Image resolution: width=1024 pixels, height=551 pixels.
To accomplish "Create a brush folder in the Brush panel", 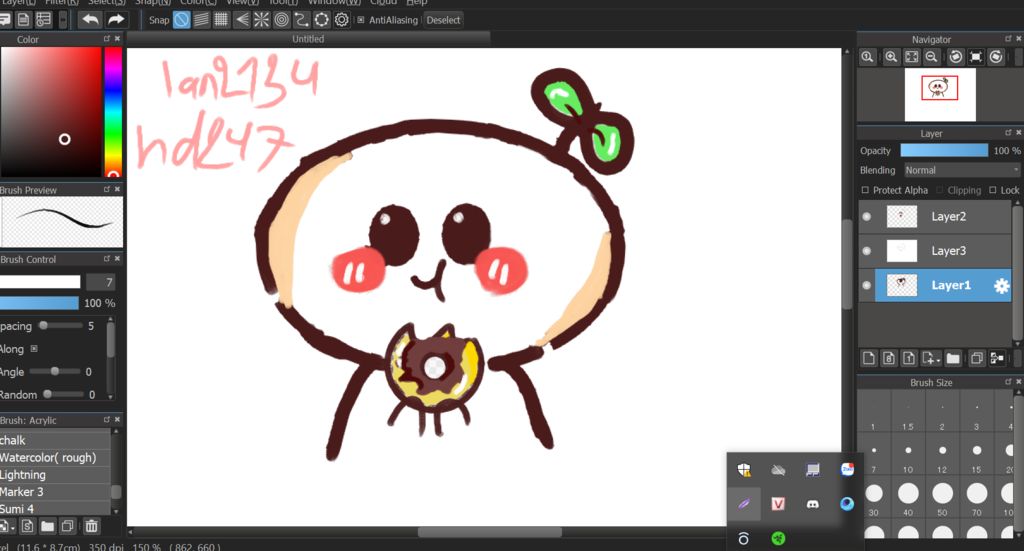I will [x=48, y=526].
